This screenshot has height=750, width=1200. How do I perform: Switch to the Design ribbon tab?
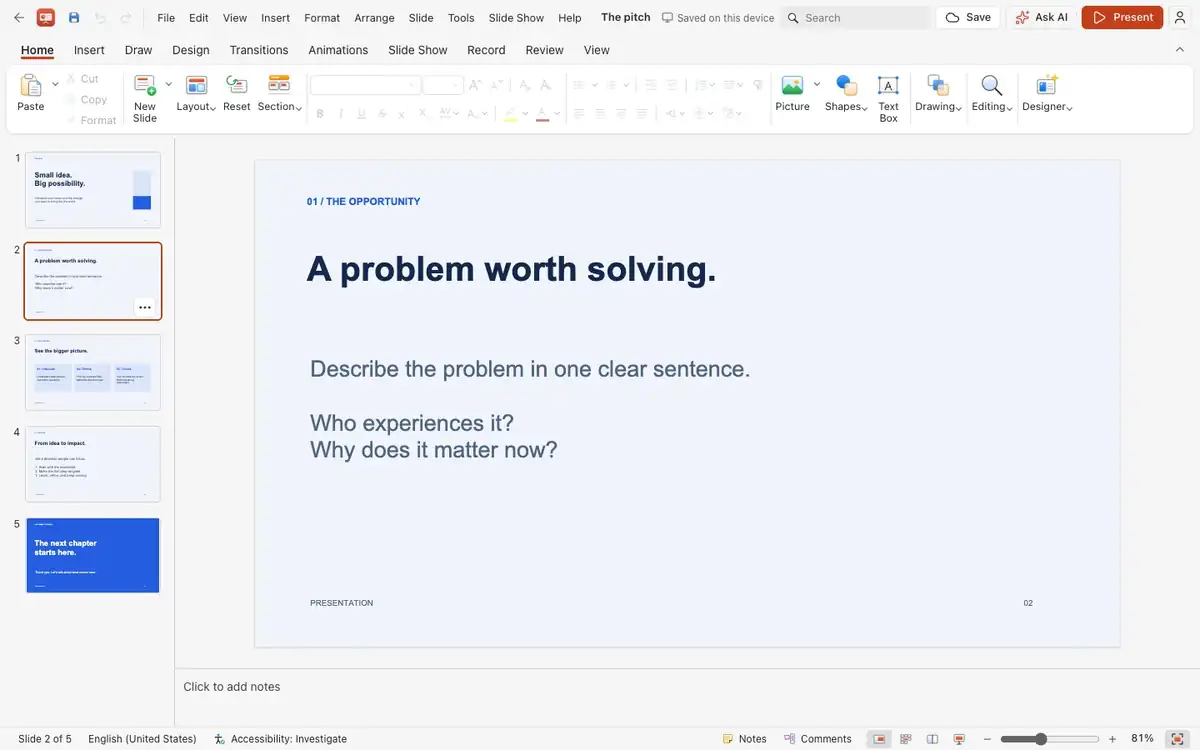190,50
